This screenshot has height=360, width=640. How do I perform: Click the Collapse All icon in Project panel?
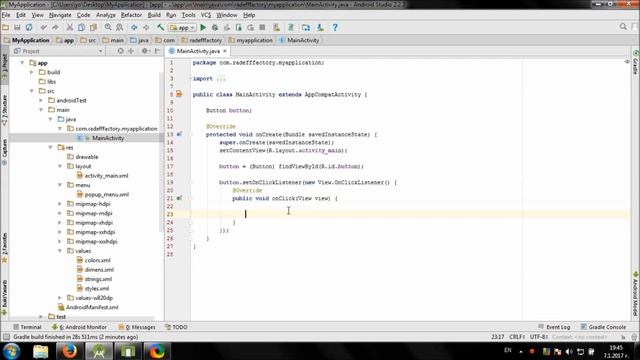point(131,51)
